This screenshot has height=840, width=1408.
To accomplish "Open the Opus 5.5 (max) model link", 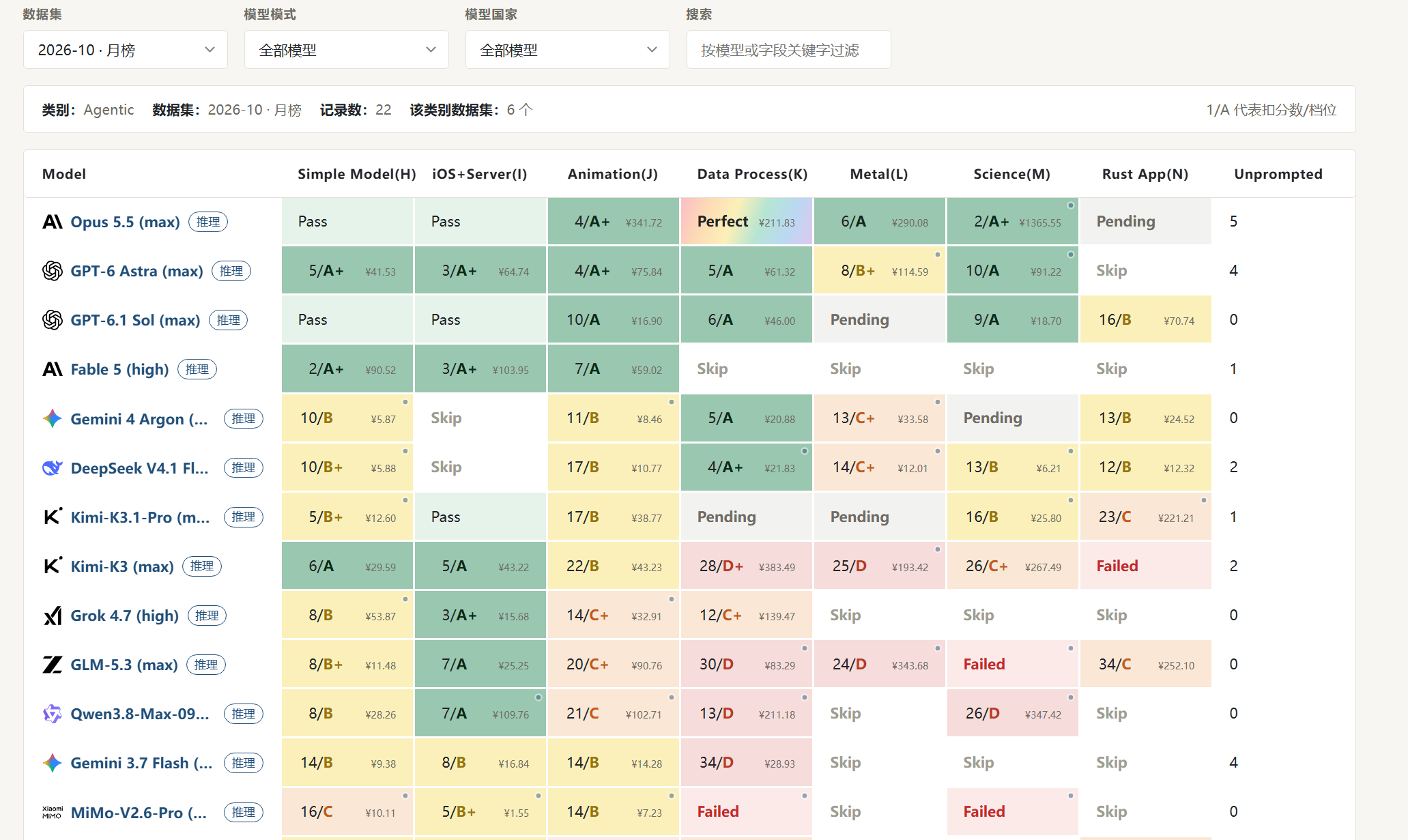I will click(126, 222).
